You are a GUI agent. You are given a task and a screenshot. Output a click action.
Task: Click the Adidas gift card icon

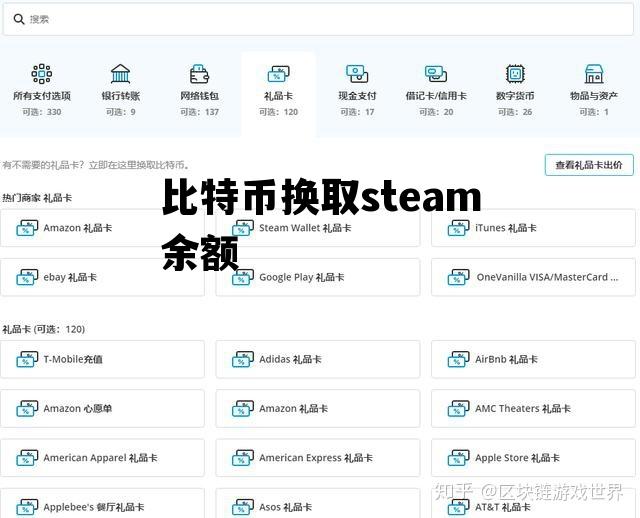[243, 360]
